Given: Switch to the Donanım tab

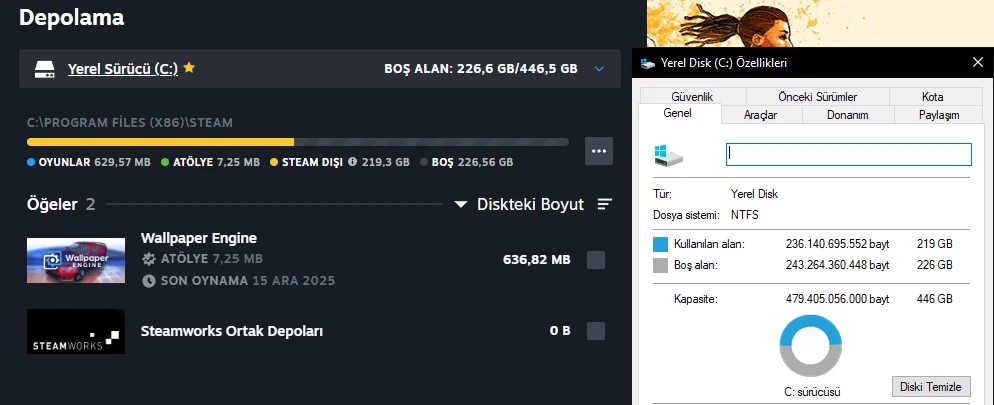Looking at the screenshot, I should tap(848, 115).
